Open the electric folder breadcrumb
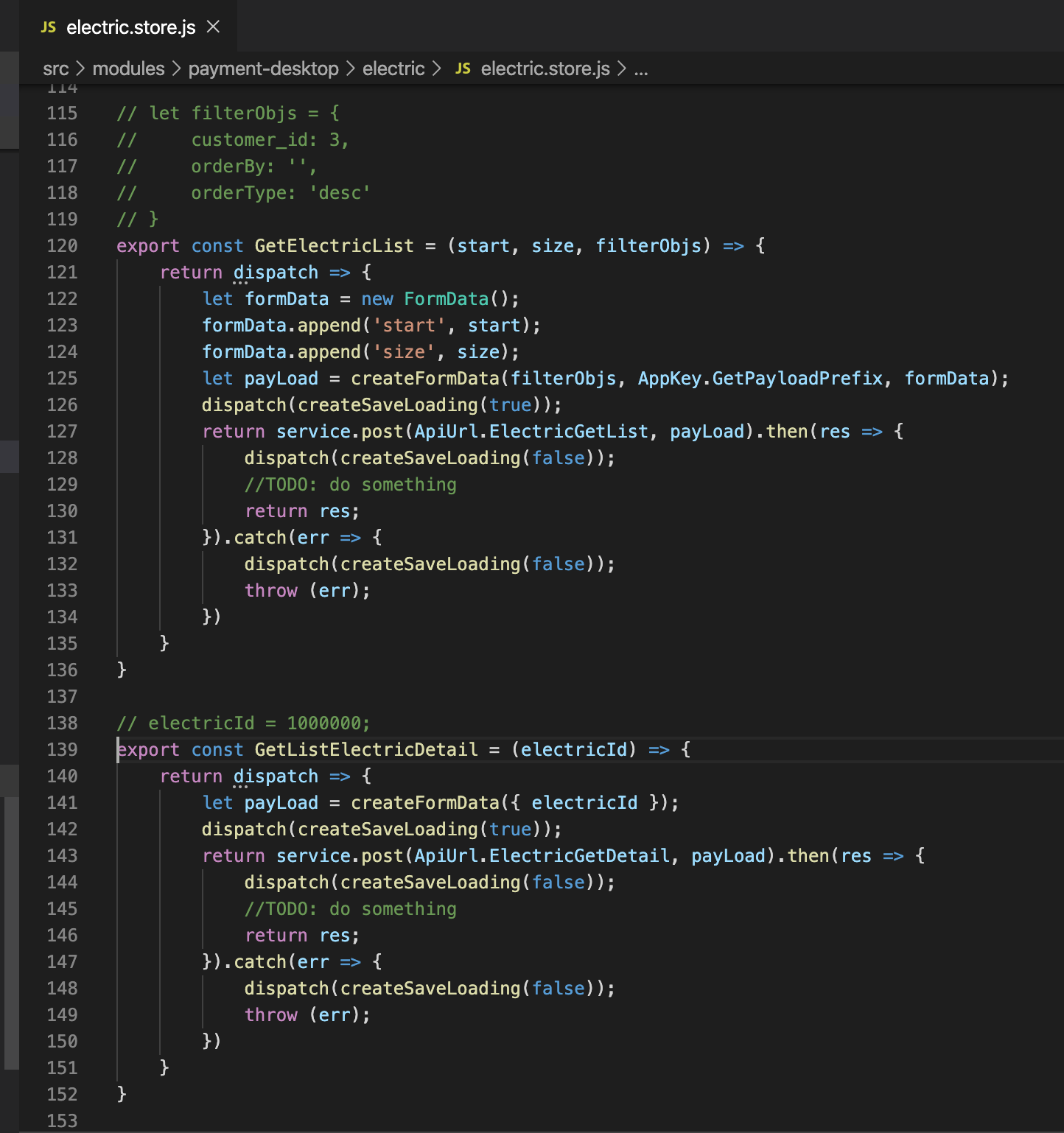 (393, 69)
